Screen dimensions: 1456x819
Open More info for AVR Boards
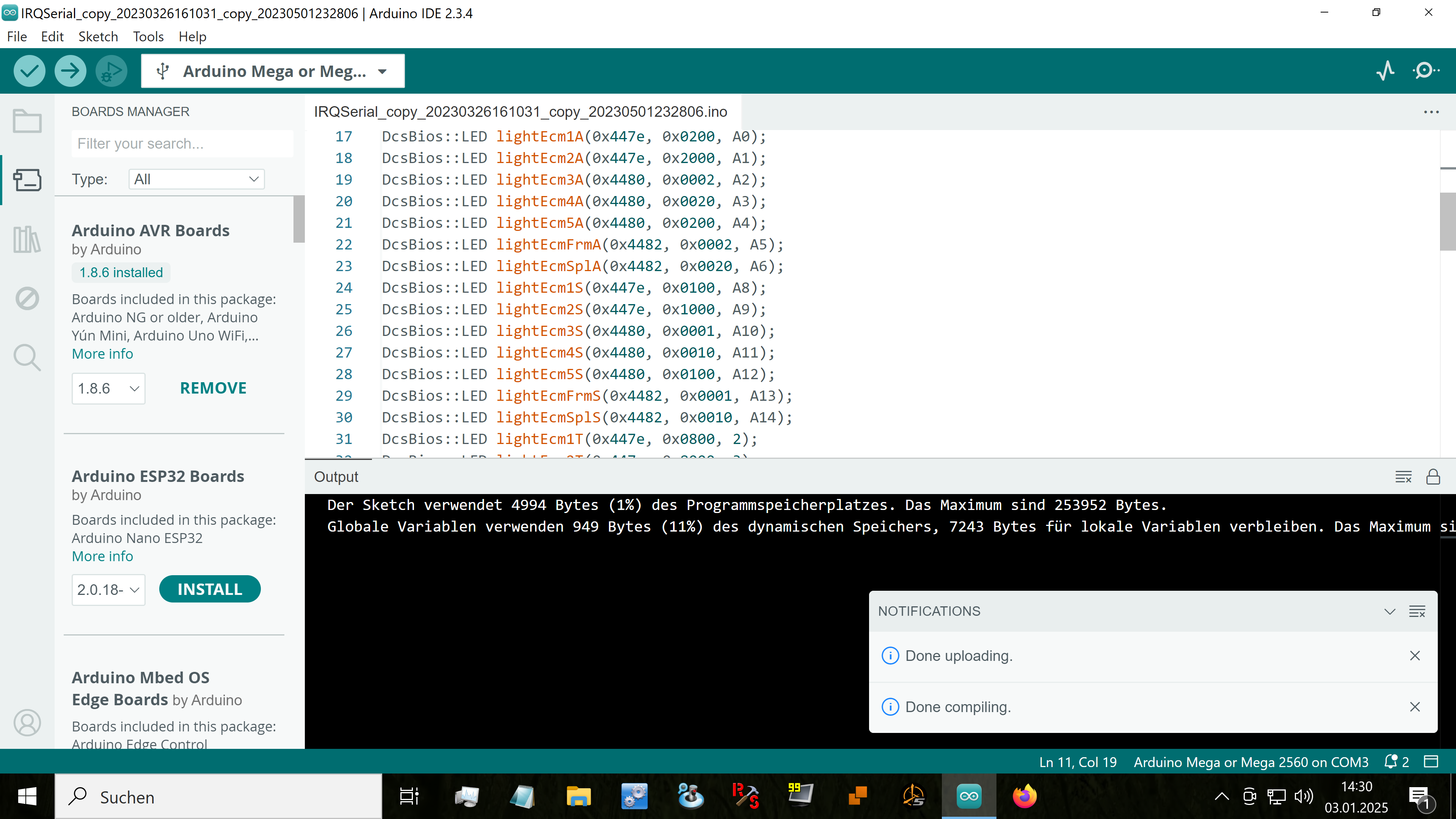pos(102,354)
